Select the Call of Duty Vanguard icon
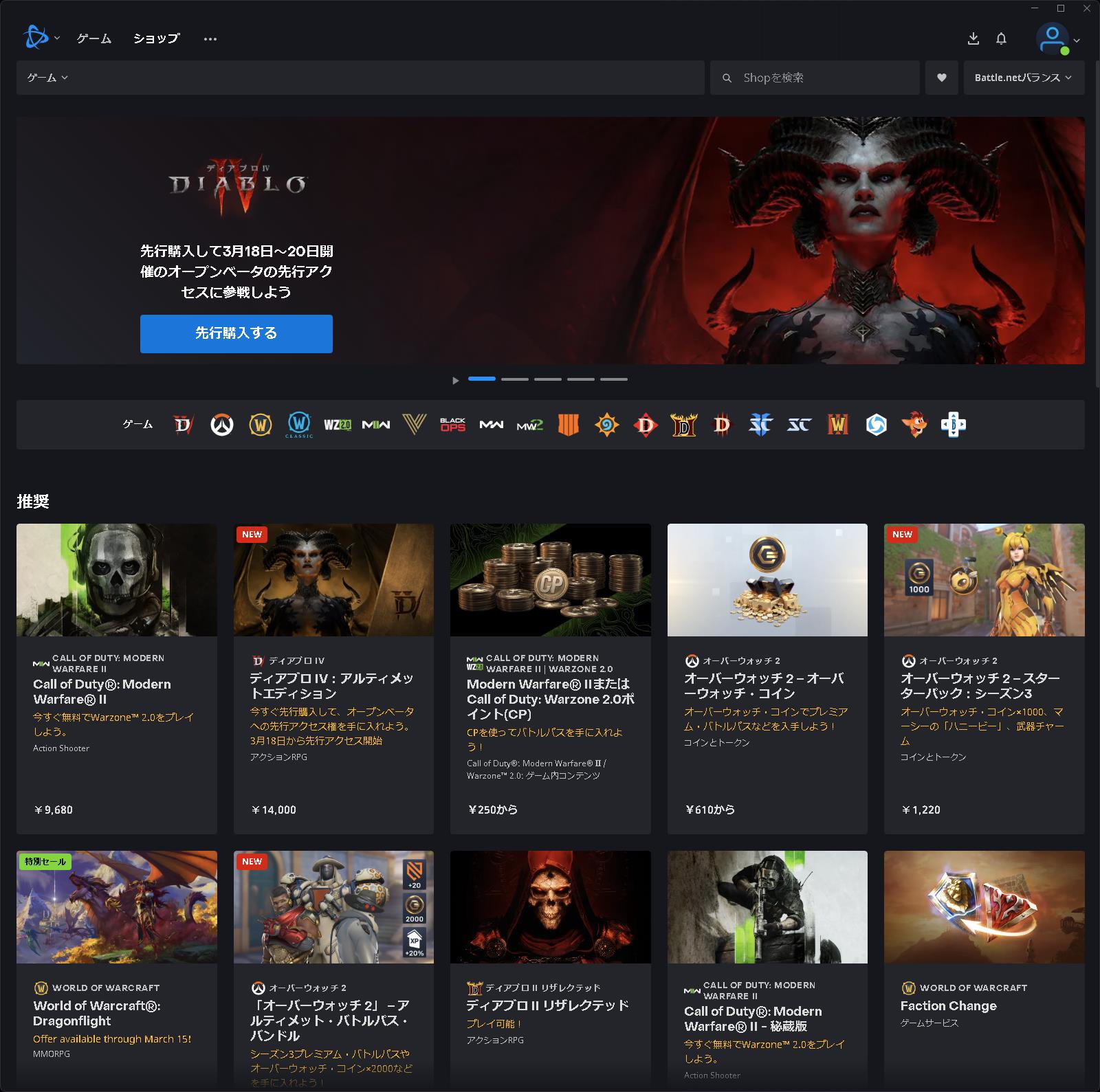Viewport: 1100px width, 1092px height. 415,425
